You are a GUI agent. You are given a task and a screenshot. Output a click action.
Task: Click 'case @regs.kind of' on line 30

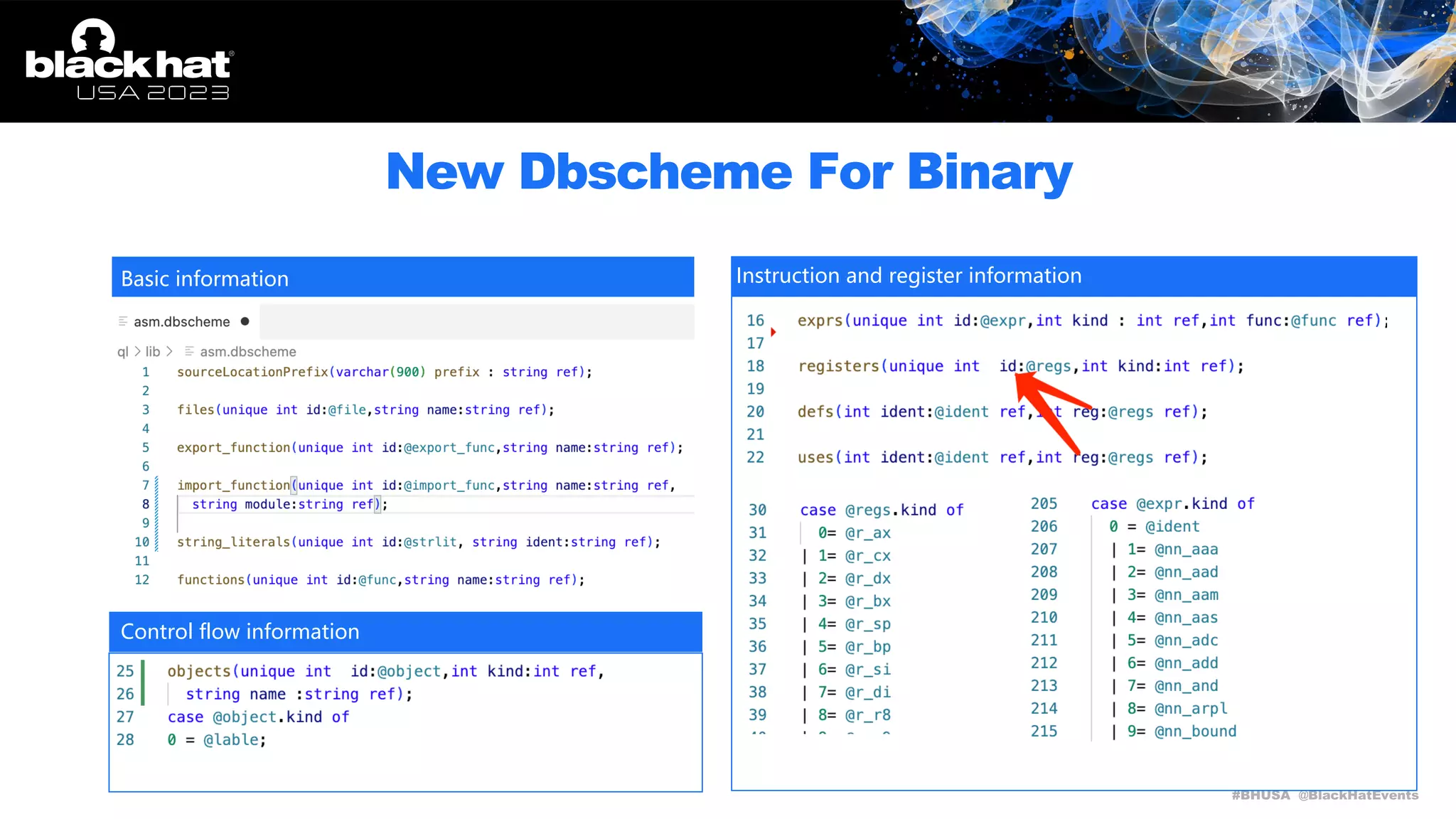point(882,510)
